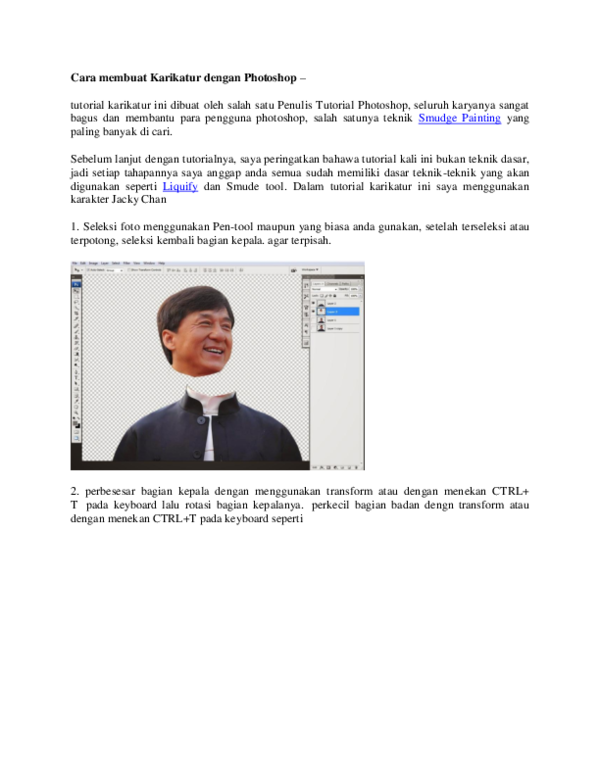Click the Go to Bridge icon in options bar
Viewport: 600px width, 776px height.
coord(294,270)
